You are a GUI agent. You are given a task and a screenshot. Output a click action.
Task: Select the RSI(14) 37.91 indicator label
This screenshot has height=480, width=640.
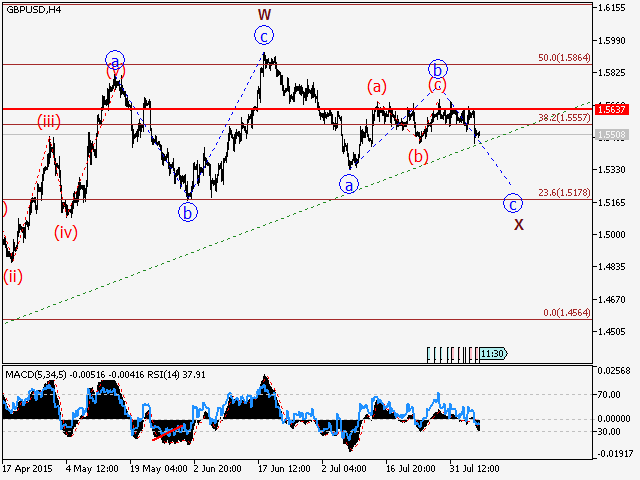click(x=176, y=375)
